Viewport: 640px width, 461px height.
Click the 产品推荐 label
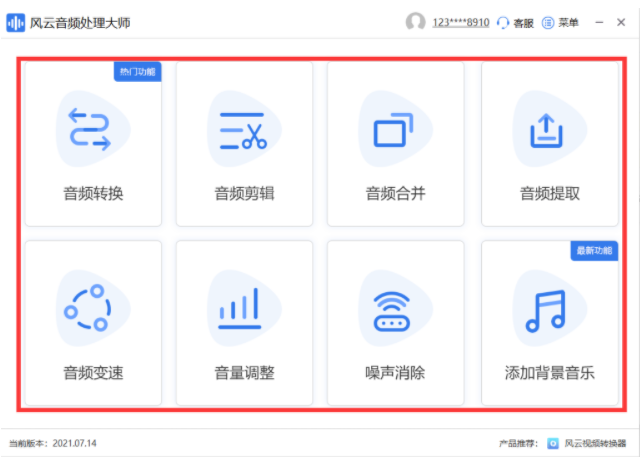(x=518, y=443)
